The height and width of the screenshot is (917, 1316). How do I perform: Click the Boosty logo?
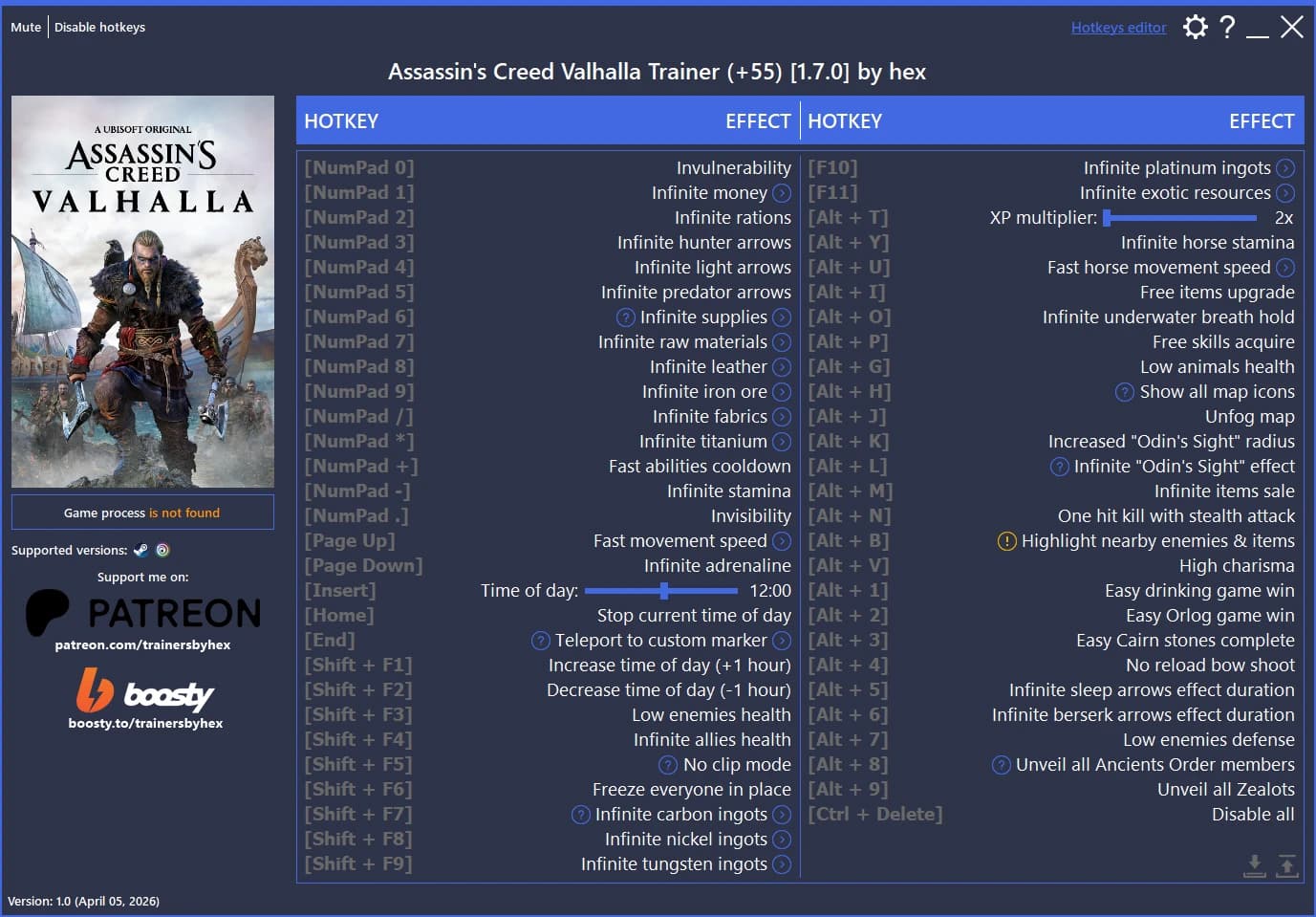145,690
